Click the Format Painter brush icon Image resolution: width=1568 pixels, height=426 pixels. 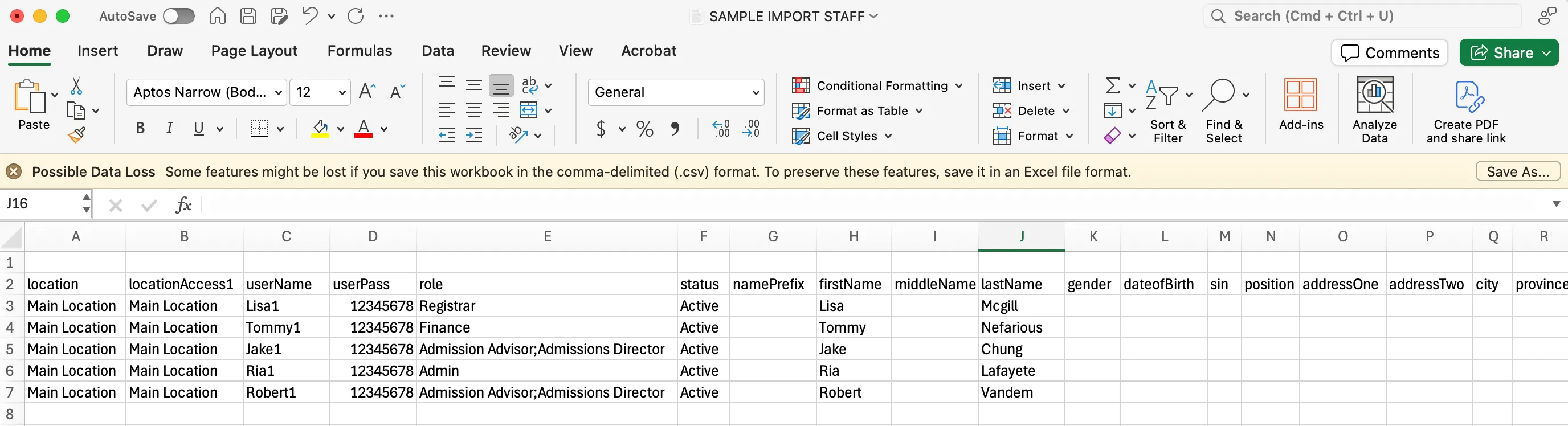coord(76,135)
